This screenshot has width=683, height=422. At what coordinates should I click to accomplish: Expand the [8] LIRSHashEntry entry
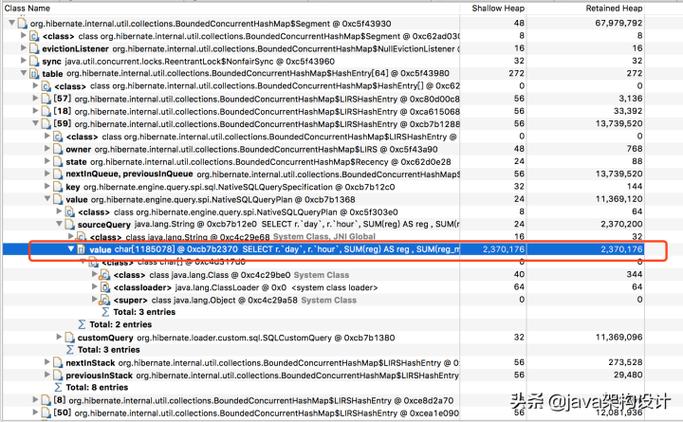coord(35,400)
